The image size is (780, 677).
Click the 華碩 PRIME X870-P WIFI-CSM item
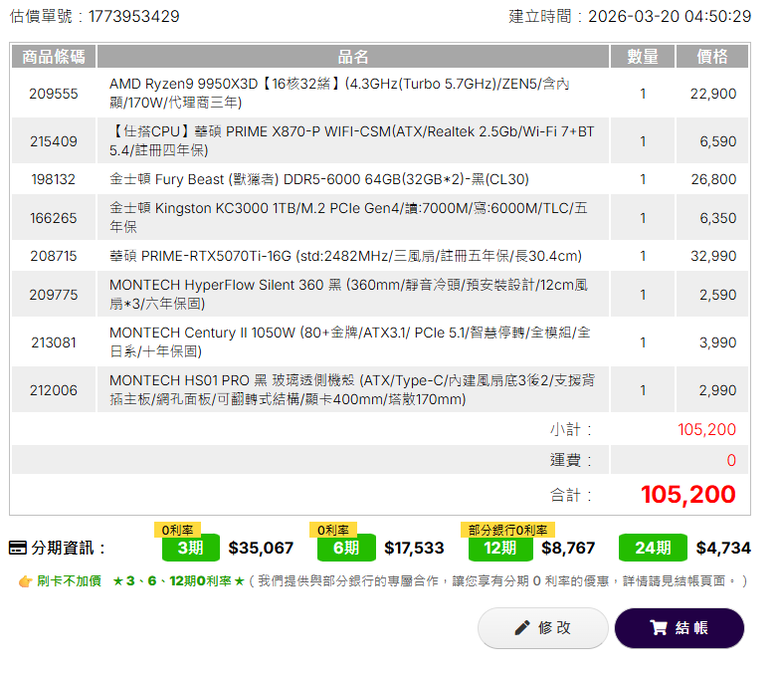(x=351, y=141)
